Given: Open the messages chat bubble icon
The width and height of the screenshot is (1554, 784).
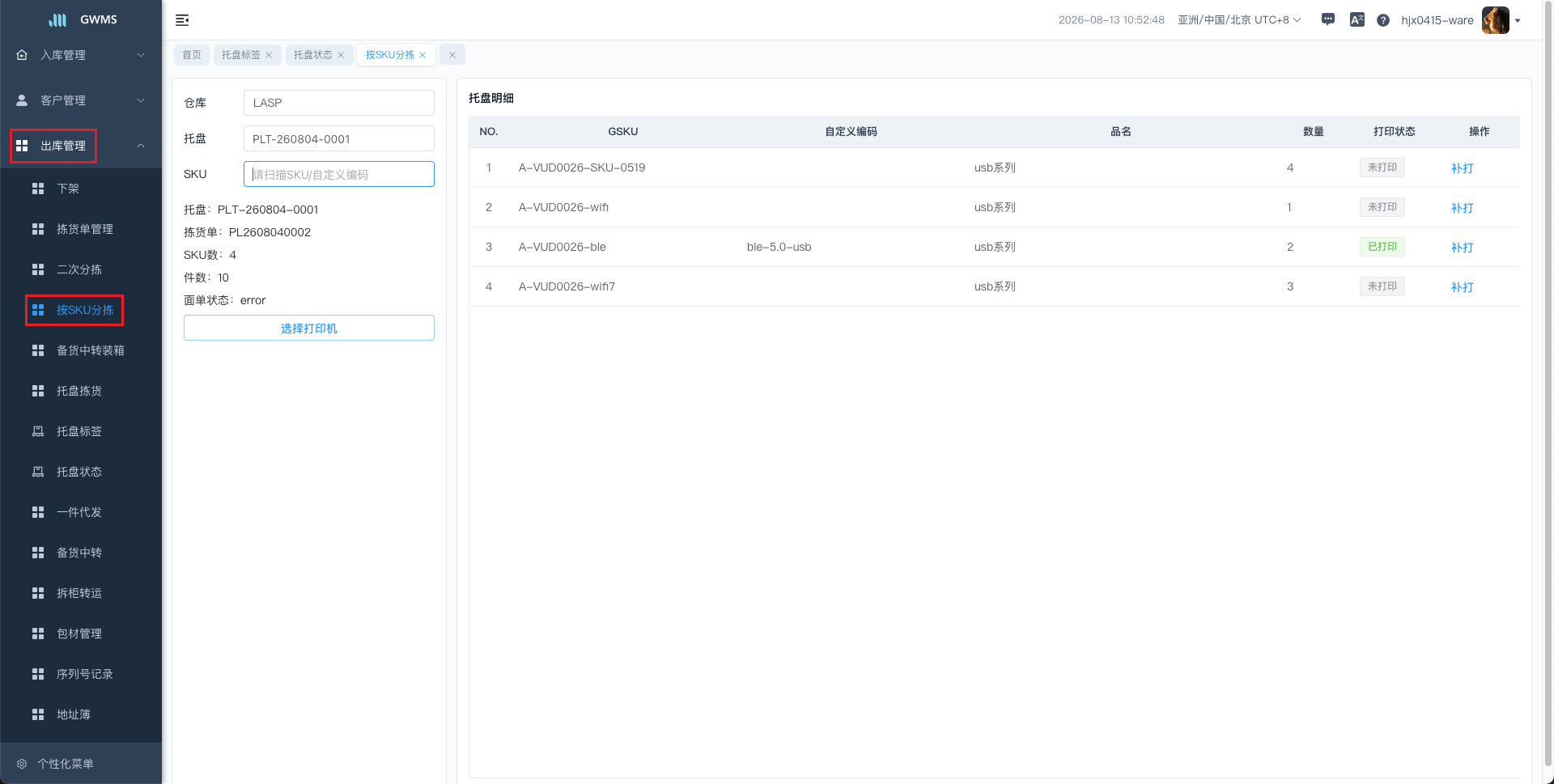Looking at the screenshot, I should 1328,19.
